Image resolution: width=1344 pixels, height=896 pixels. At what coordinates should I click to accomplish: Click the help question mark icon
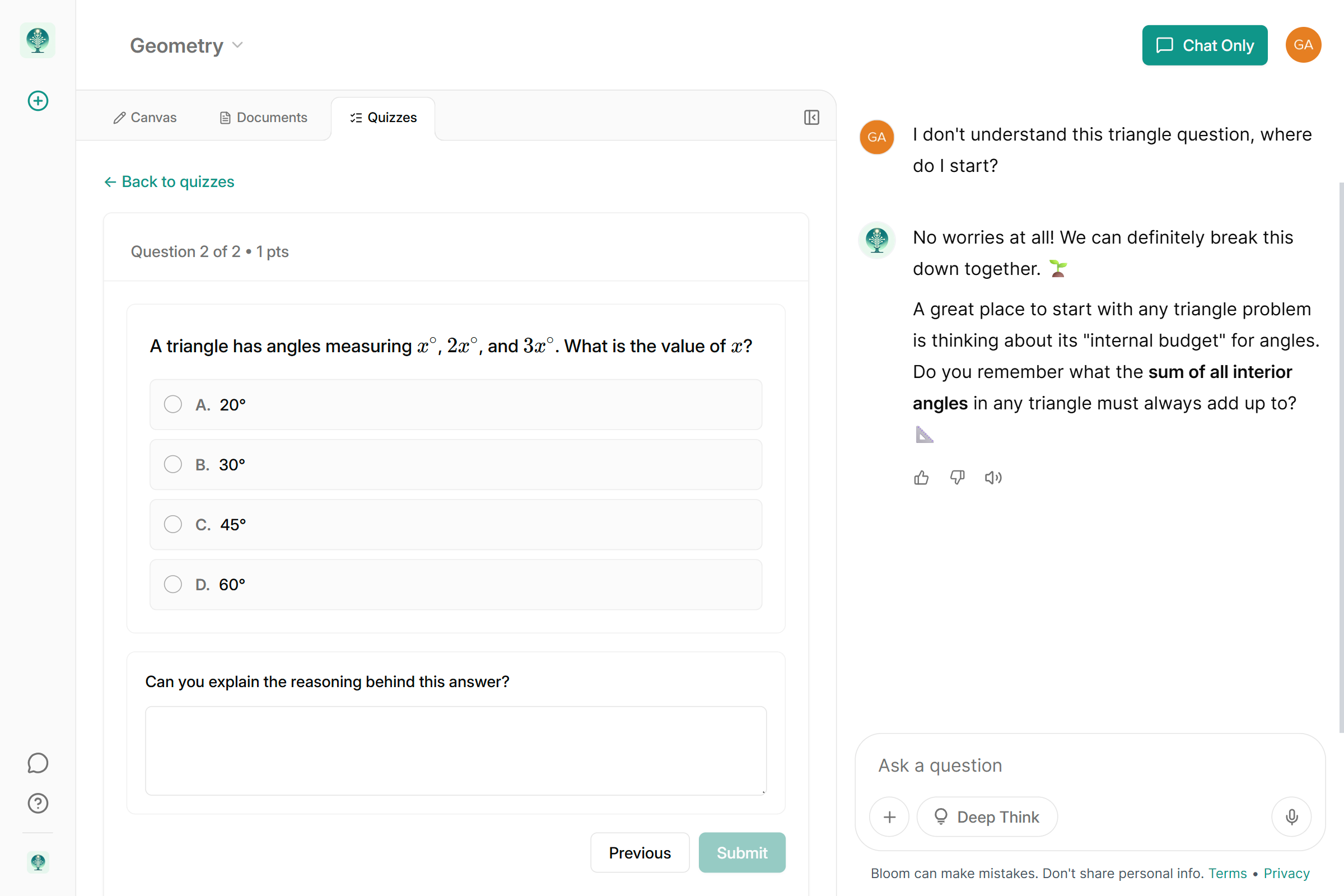click(x=37, y=804)
